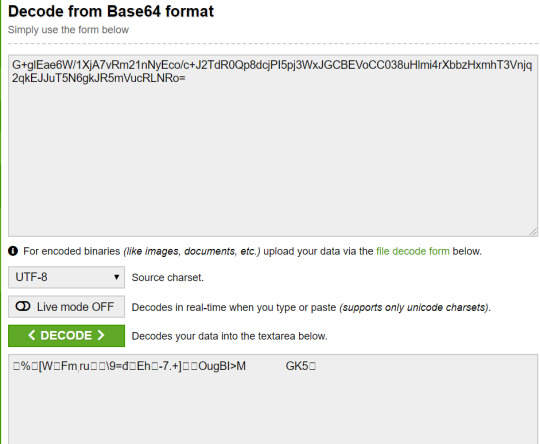540x444 pixels.
Task: Click the Base64 string's first line
Action: (272, 65)
